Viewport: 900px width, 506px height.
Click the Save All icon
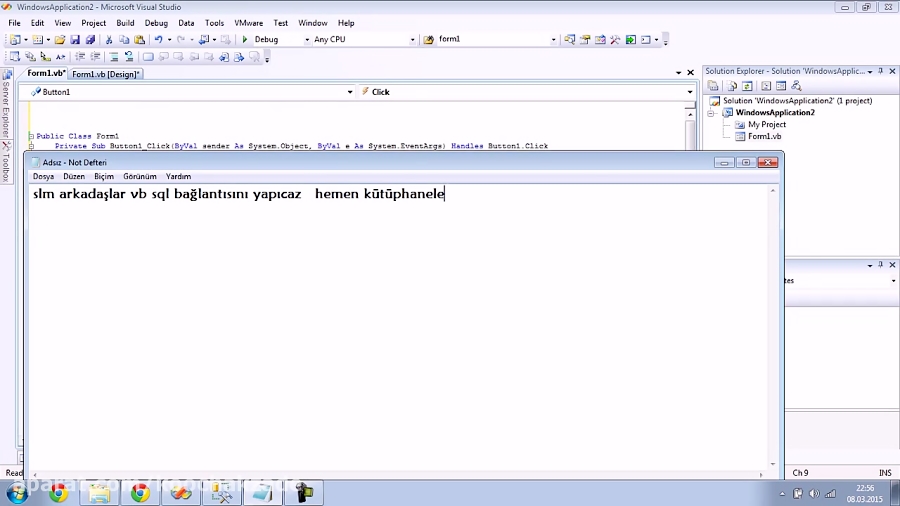click(x=90, y=40)
